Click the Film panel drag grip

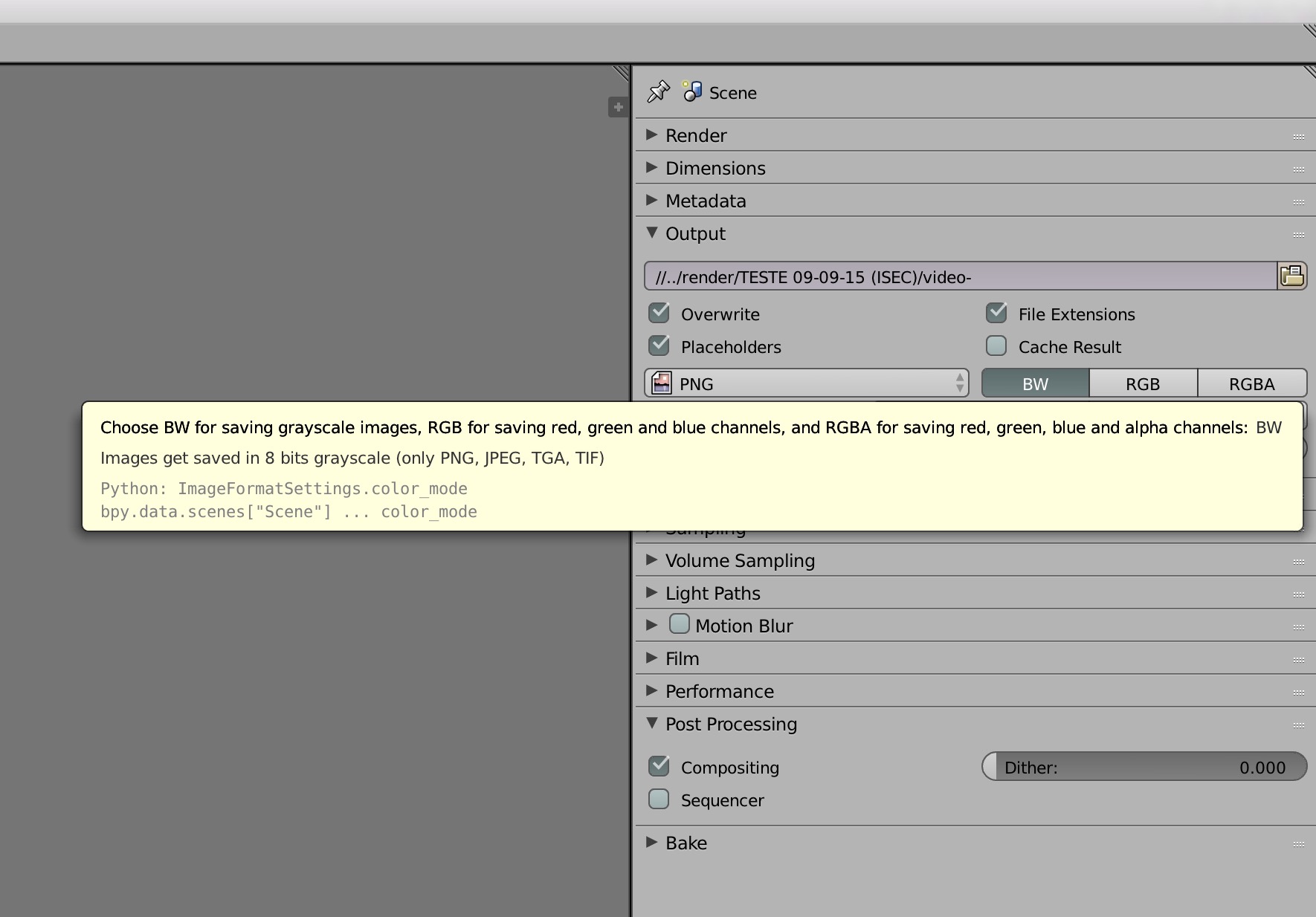coord(1299,660)
